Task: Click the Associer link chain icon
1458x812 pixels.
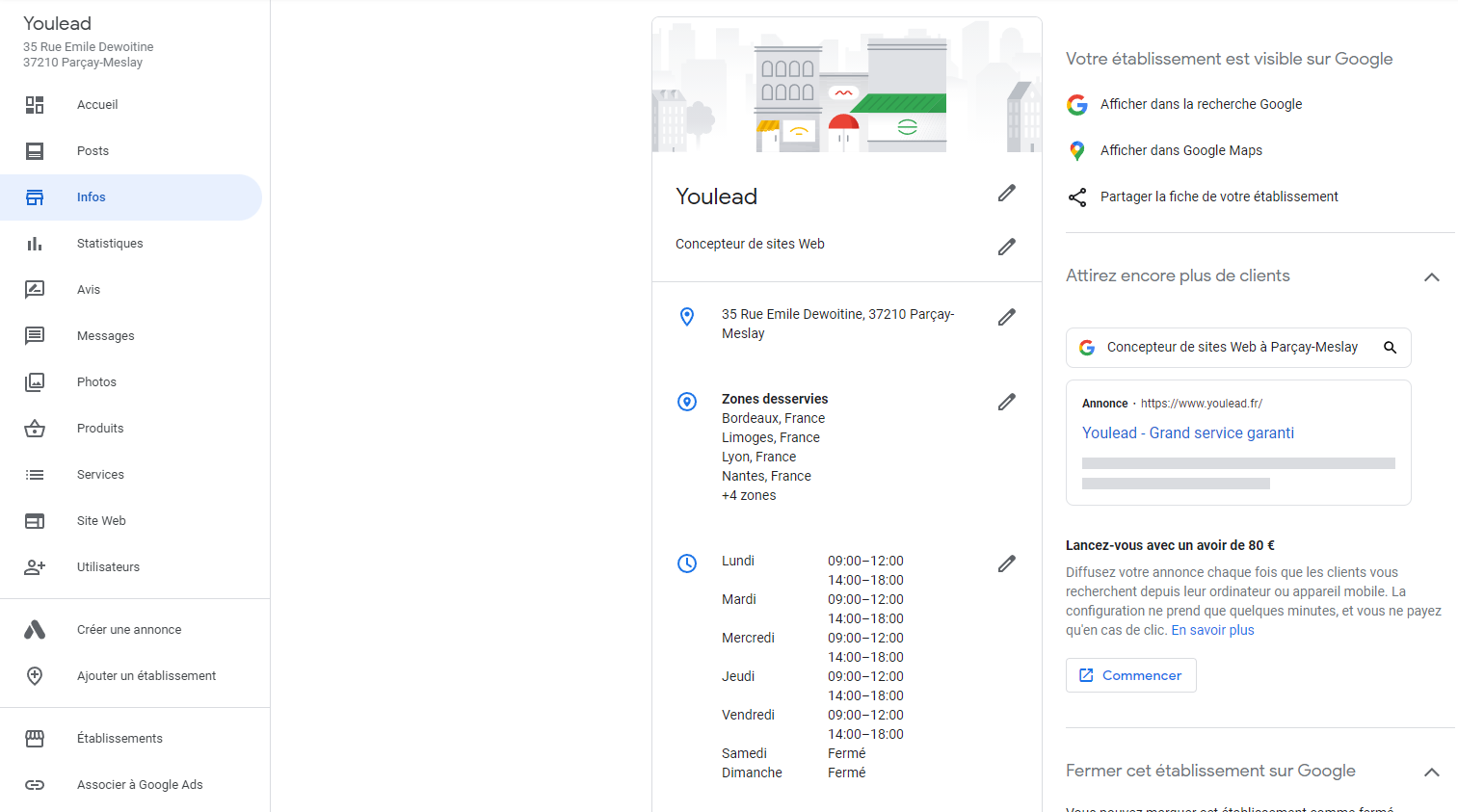Action: (x=35, y=785)
